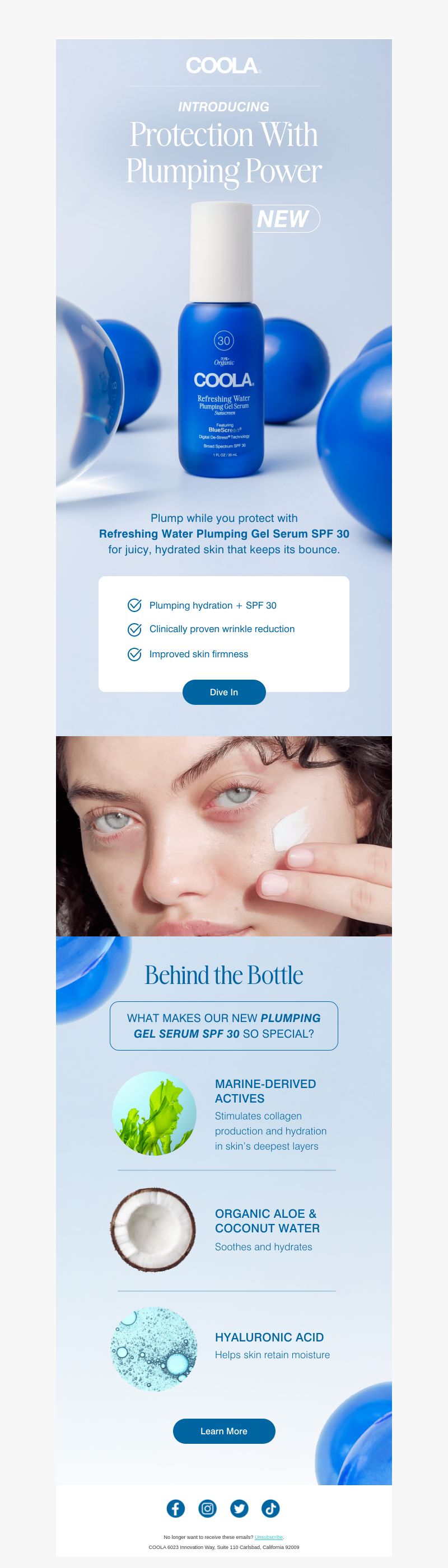Click the Protection With Plumping Power headline
Viewport: 448px width, 1568px height.
223,152
